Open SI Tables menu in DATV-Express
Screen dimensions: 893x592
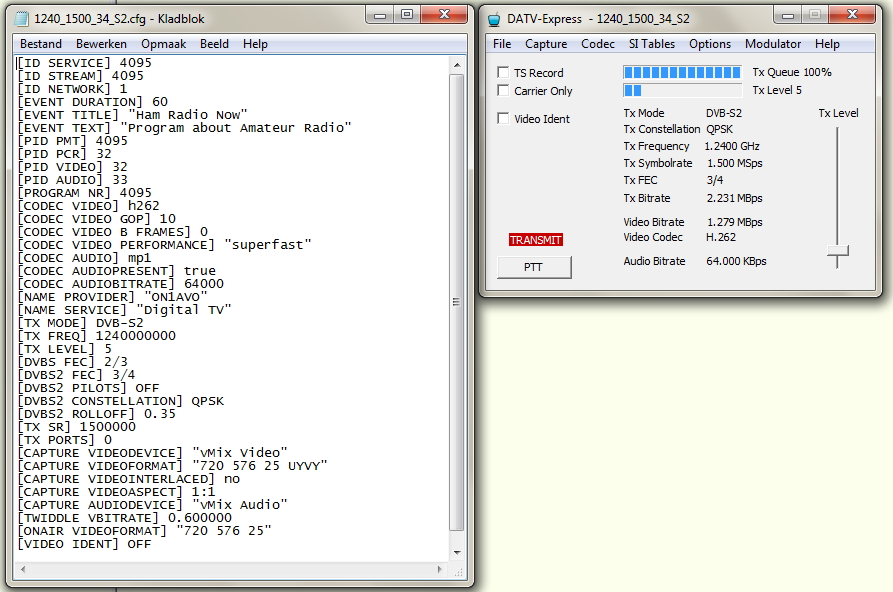pyautogui.click(x=652, y=44)
